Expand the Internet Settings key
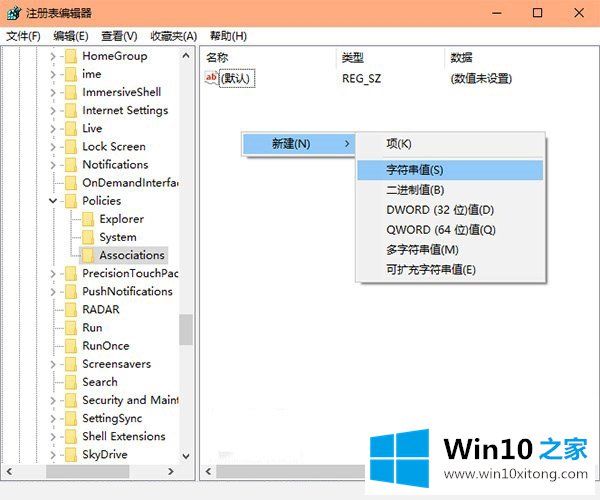This screenshot has width=600, height=500. click(53, 111)
